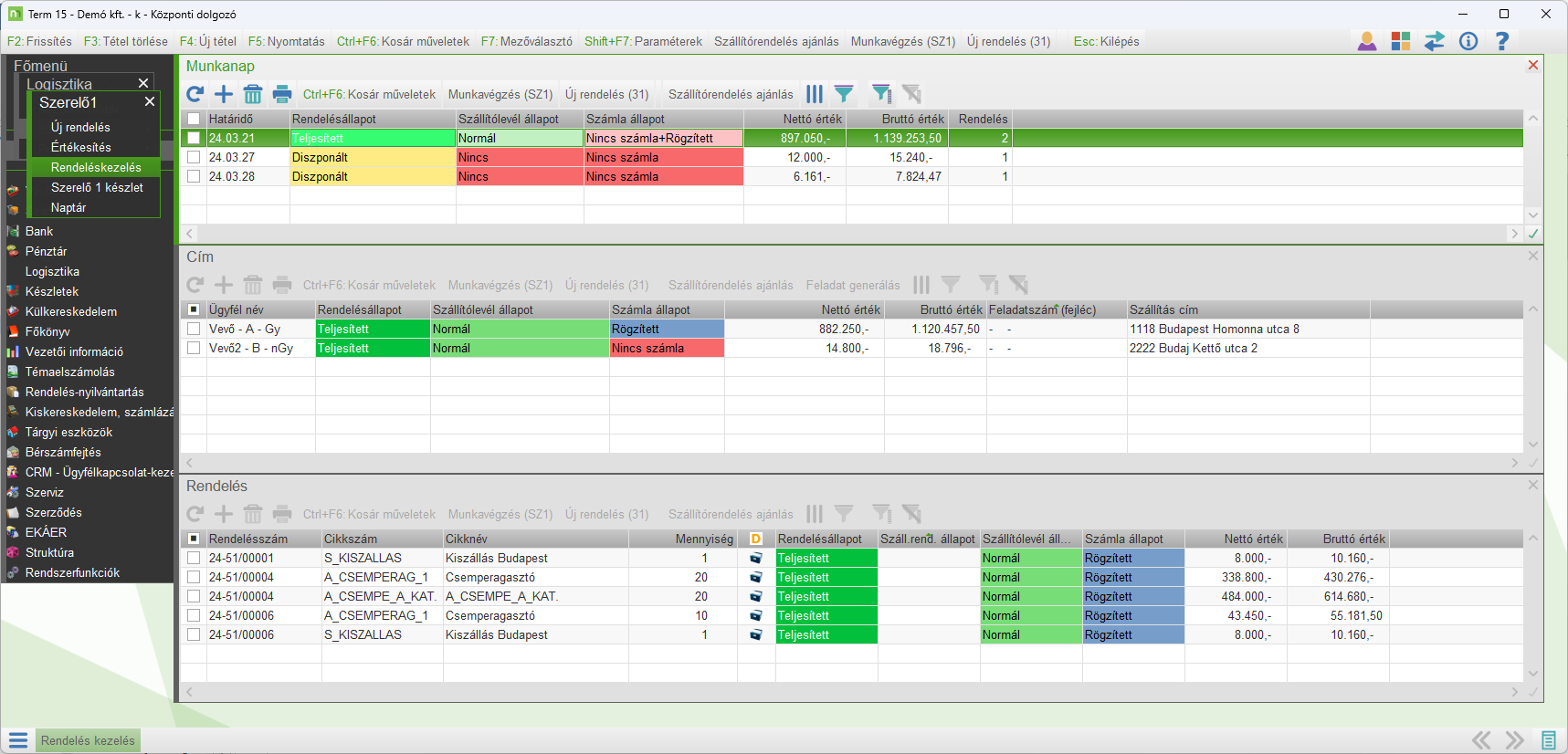Viewport: 1568px width, 754px height.
Task: Select Értékesítés in the Szerelő1 submenu
Action: 81,147
